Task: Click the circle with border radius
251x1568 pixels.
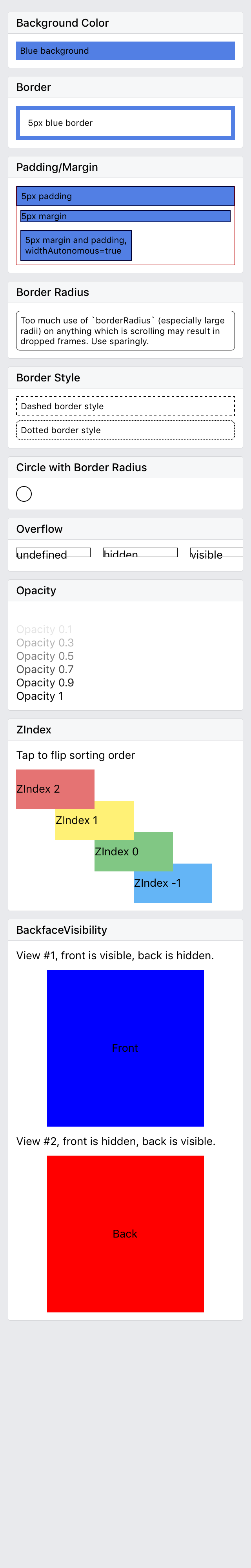Action: coord(24,494)
